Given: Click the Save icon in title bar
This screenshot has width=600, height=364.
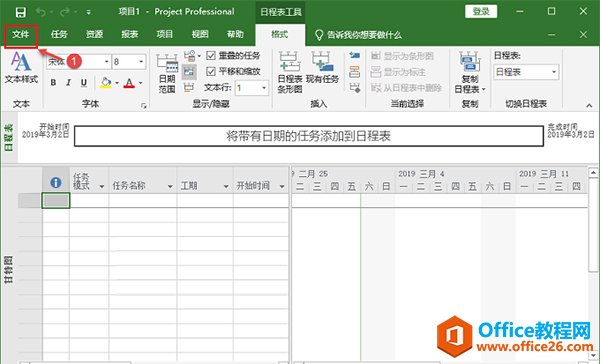Looking at the screenshot, I should pyautogui.click(x=21, y=12).
